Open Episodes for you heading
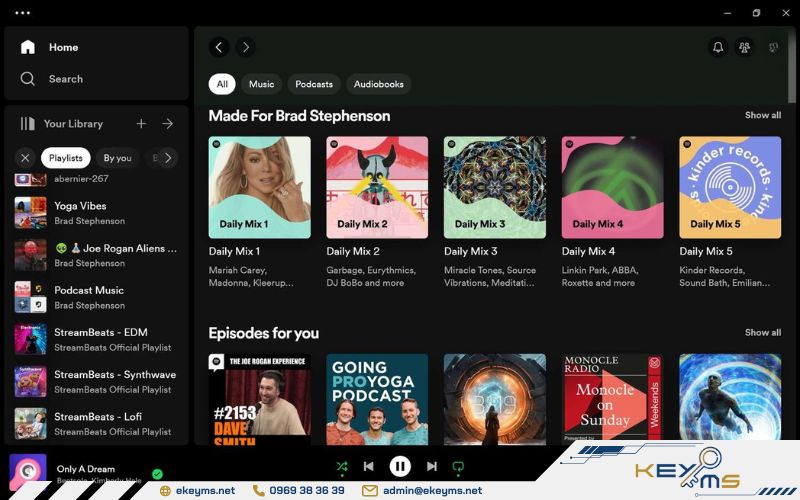Viewport: 800px width, 500px height. point(263,333)
